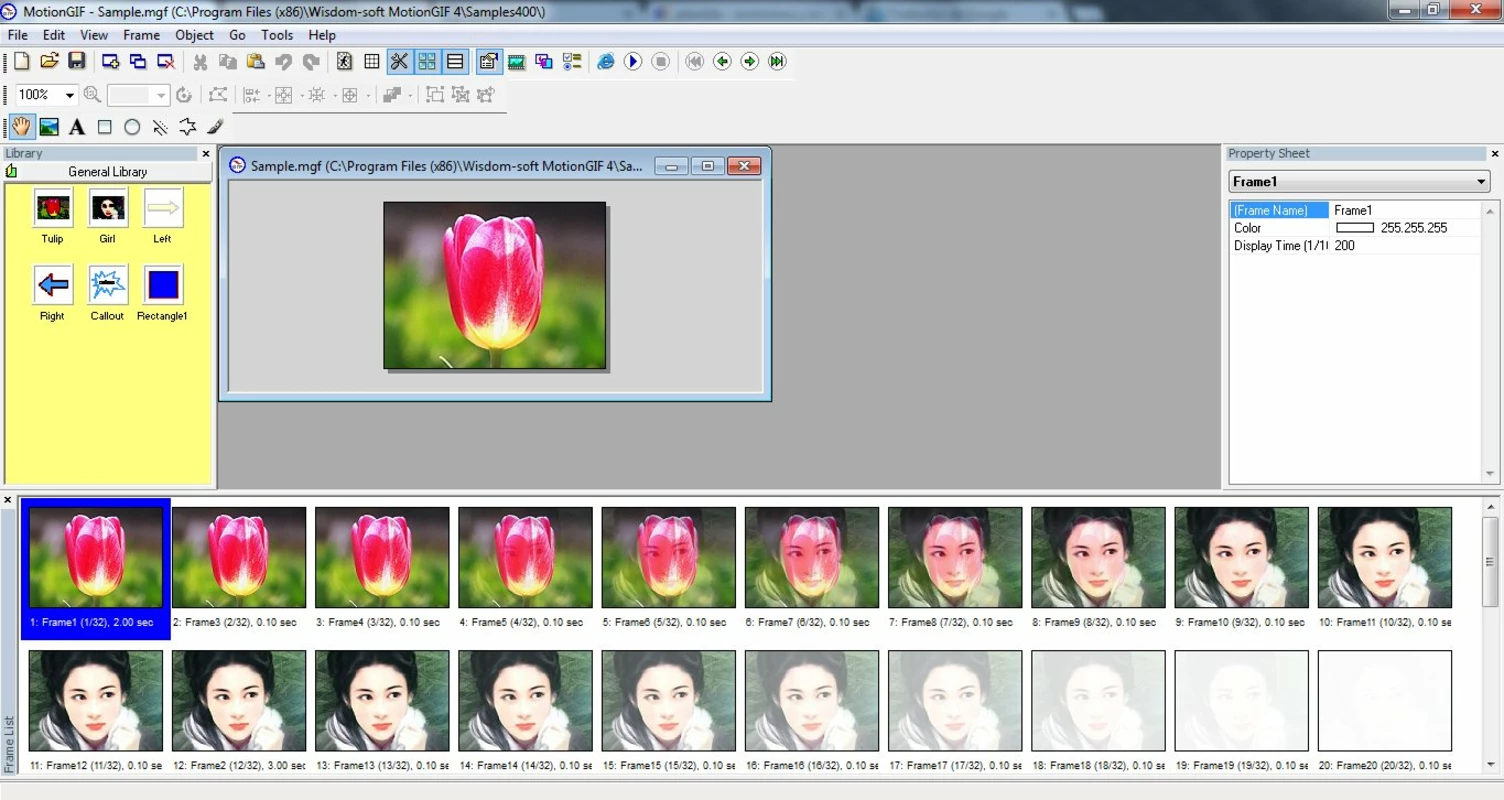The width and height of the screenshot is (1504, 800).
Task: Jump to the last frame
Action: [x=777, y=61]
